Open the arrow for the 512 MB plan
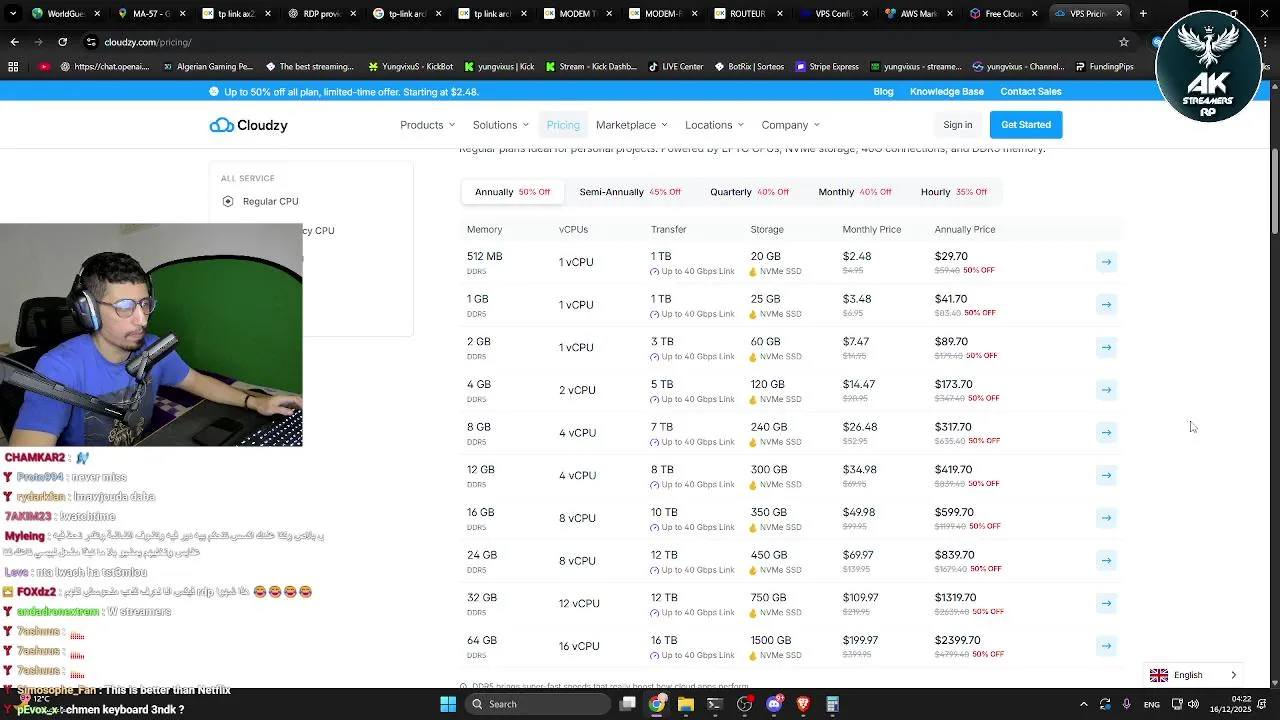This screenshot has height=720, width=1280. point(1106,262)
